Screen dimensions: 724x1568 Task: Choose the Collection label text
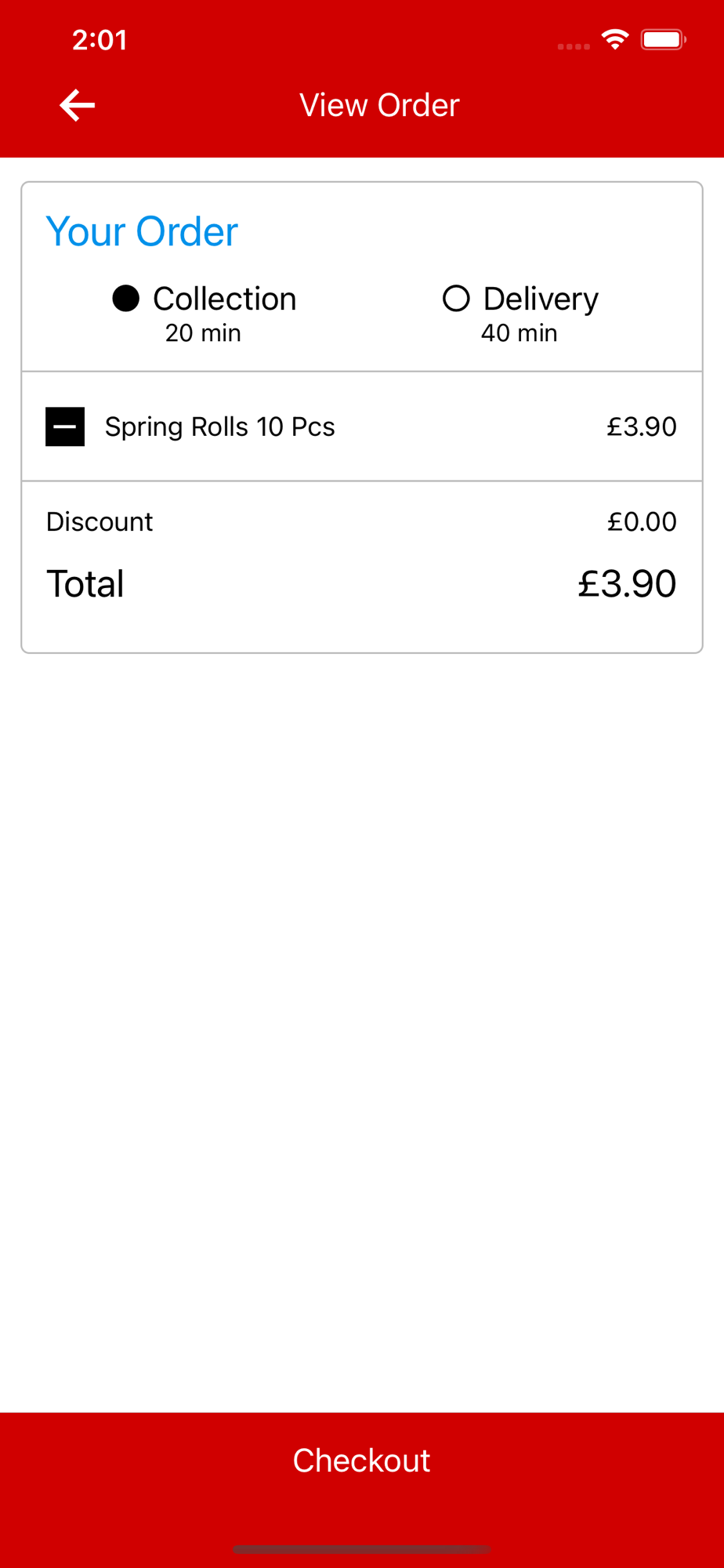224,299
